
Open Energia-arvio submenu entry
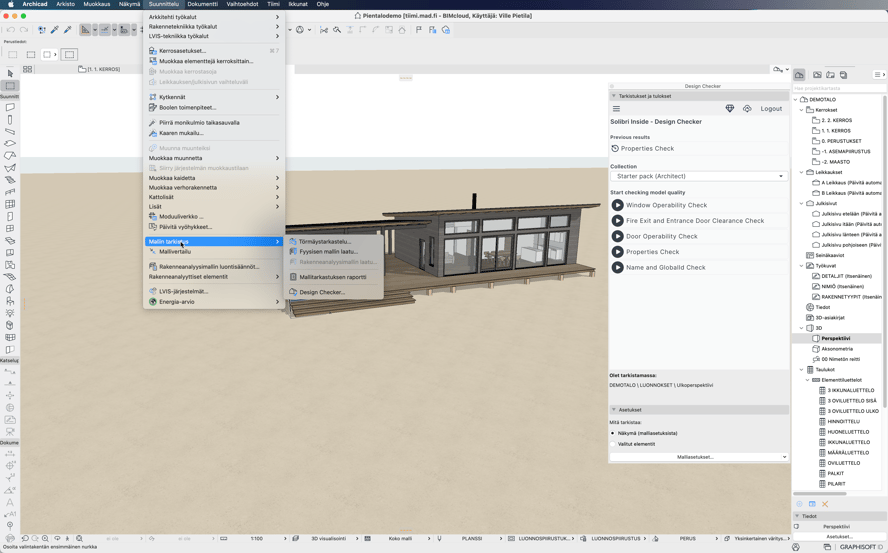click(x=214, y=302)
